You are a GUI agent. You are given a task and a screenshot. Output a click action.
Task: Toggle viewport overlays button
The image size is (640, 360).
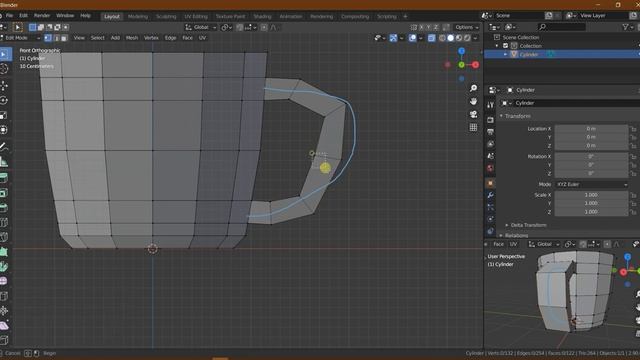pyautogui.click(x=412, y=38)
